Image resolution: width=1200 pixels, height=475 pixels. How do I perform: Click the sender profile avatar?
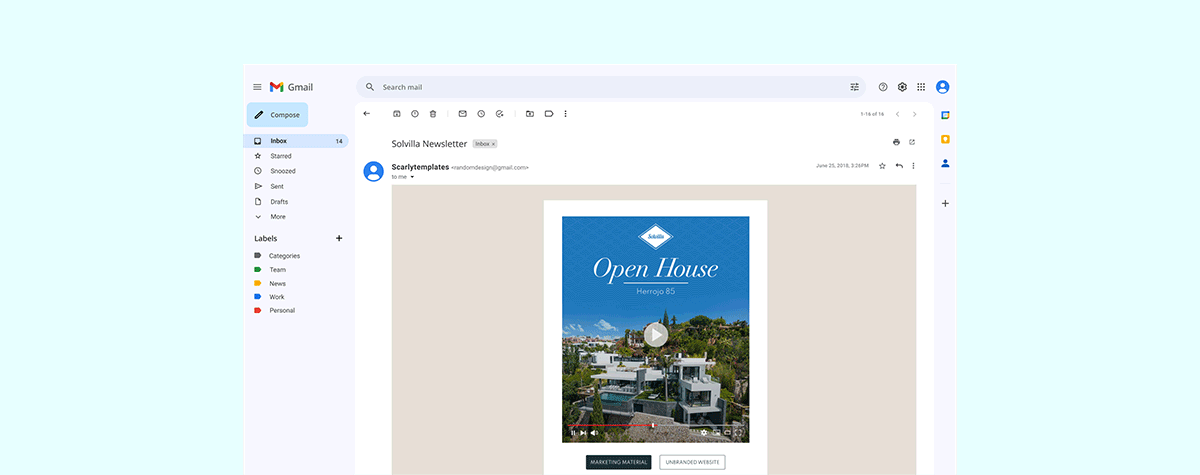tap(374, 171)
